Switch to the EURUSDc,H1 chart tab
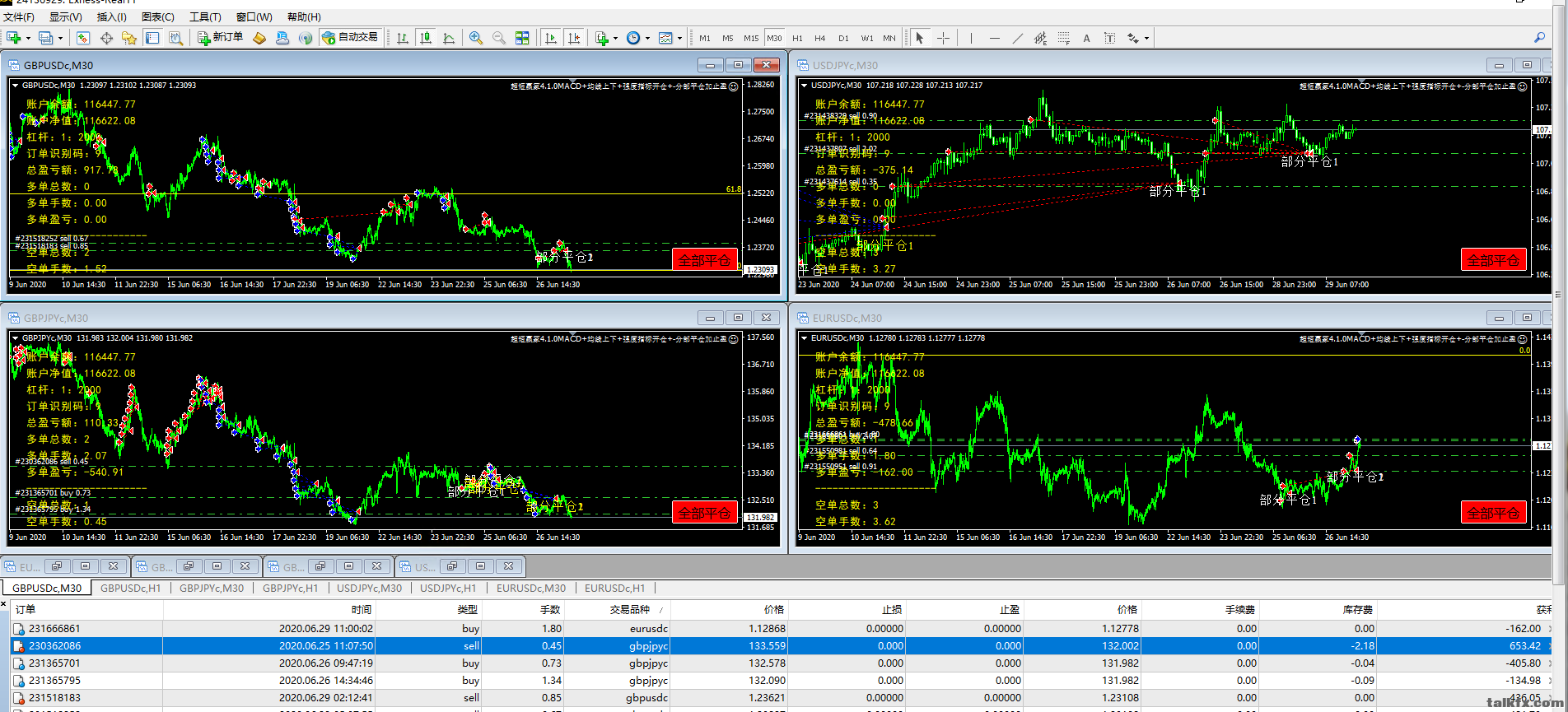 pyautogui.click(x=615, y=588)
